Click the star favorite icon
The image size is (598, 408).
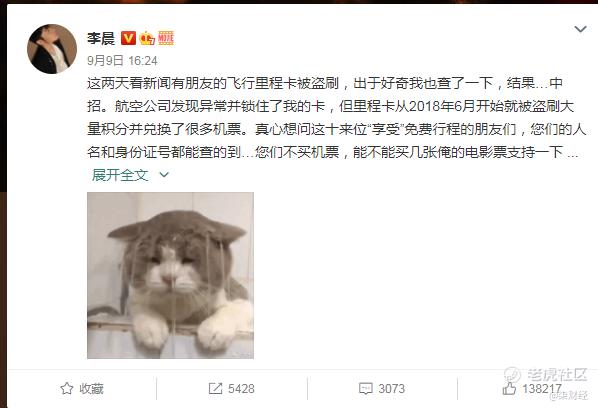click(67, 389)
